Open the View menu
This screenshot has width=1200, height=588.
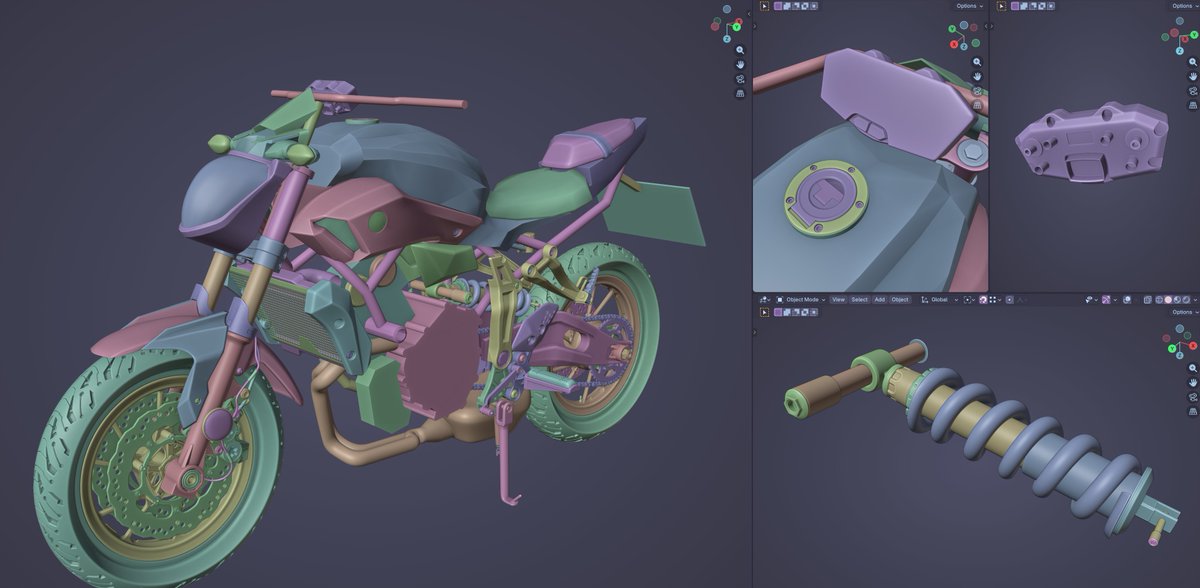pos(838,299)
